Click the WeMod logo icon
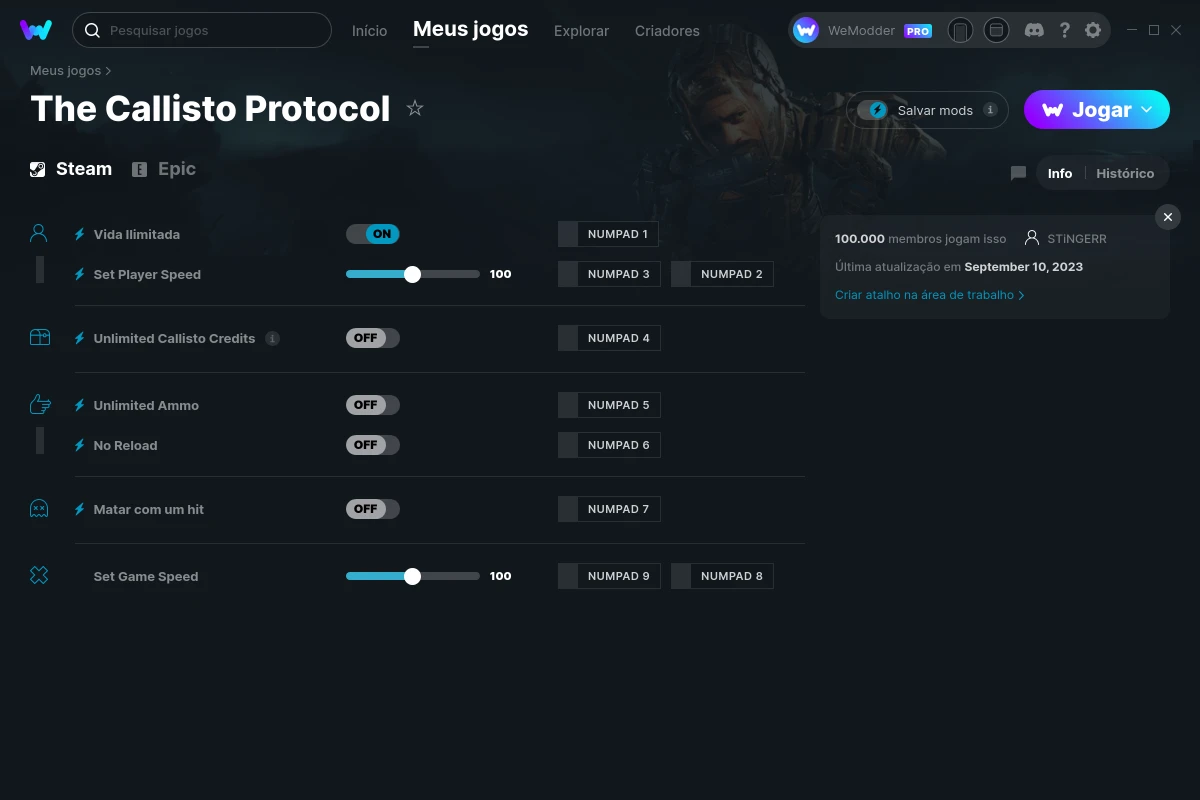 click(36, 30)
